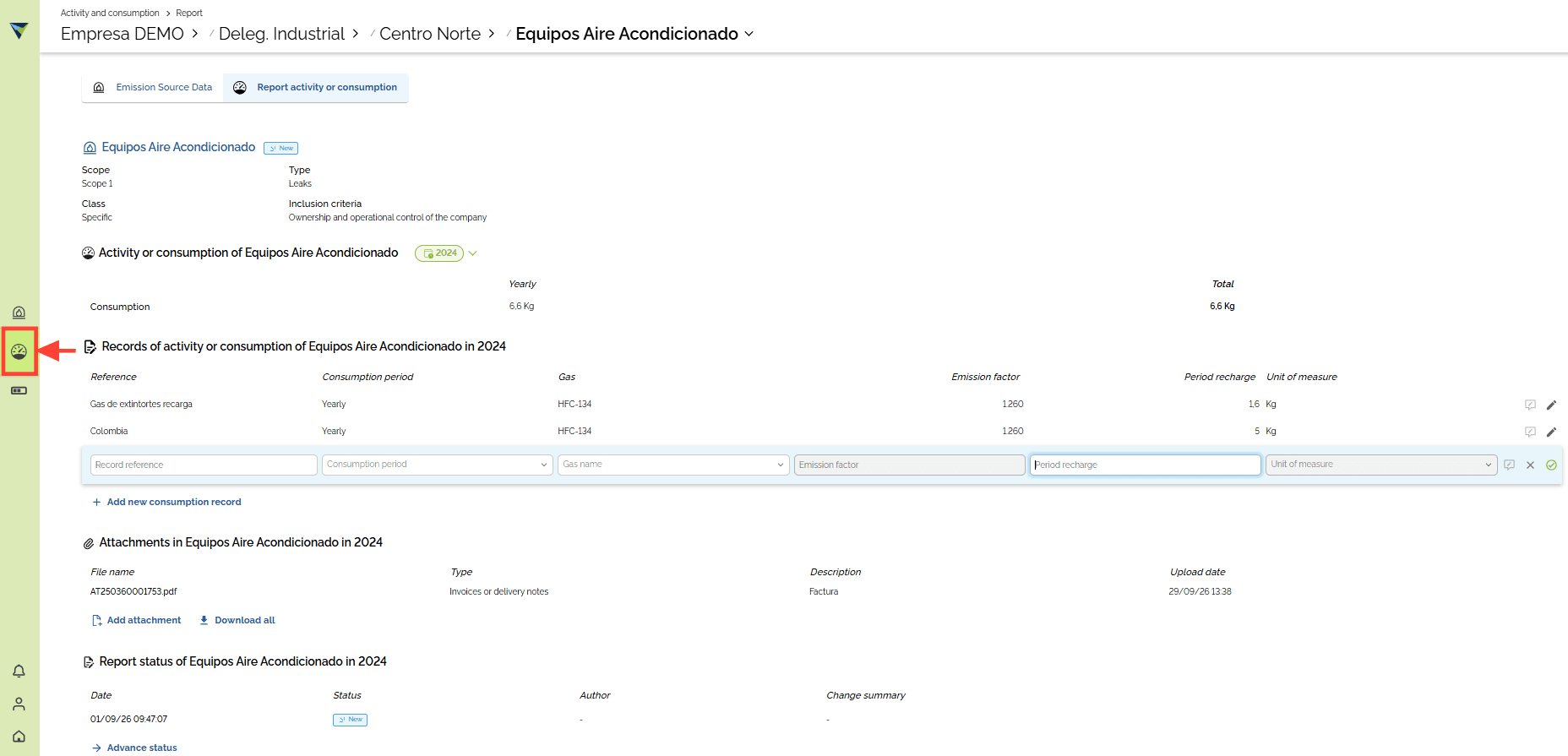The image size is (1568, 756).
Task: Focus the Period recharge field
Action: click(1145, 465)
